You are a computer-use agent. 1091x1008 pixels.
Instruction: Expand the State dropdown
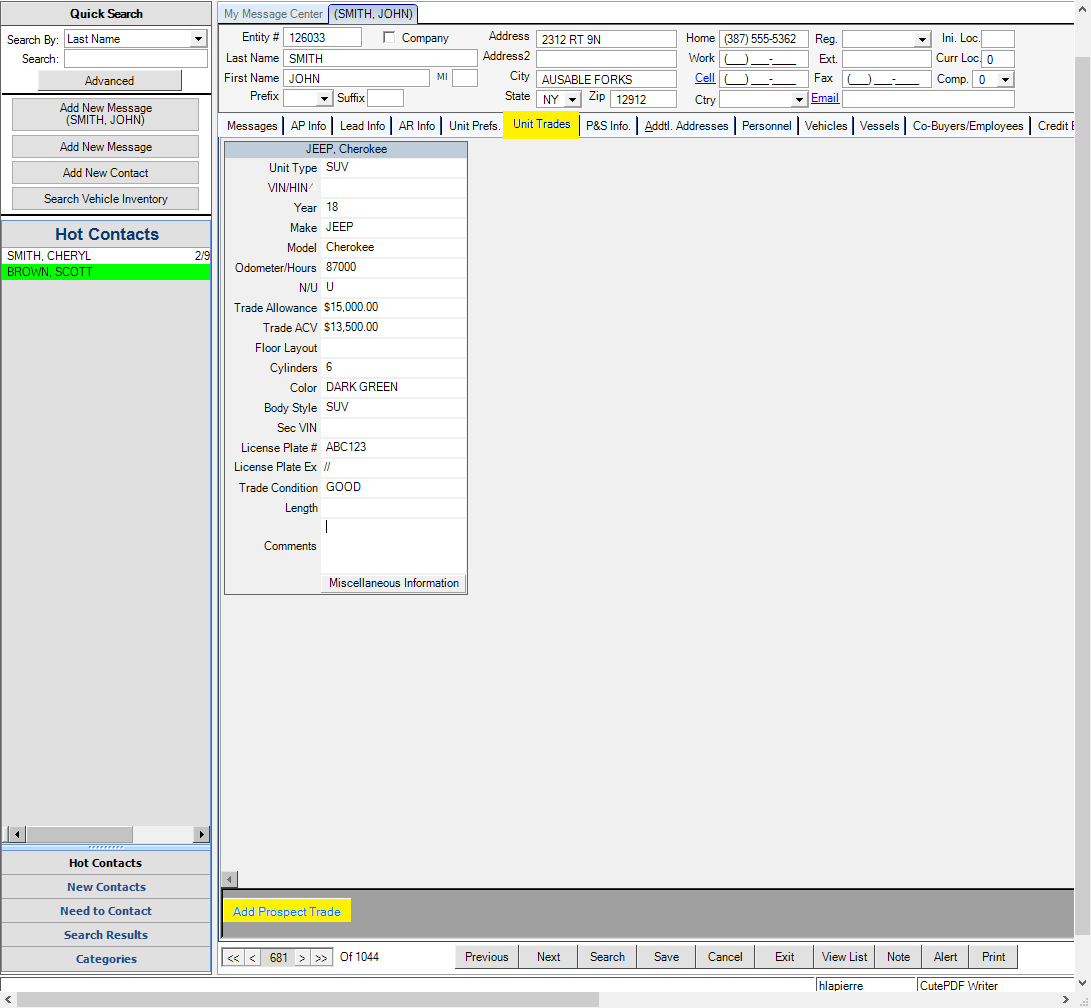tap(572, 100)
